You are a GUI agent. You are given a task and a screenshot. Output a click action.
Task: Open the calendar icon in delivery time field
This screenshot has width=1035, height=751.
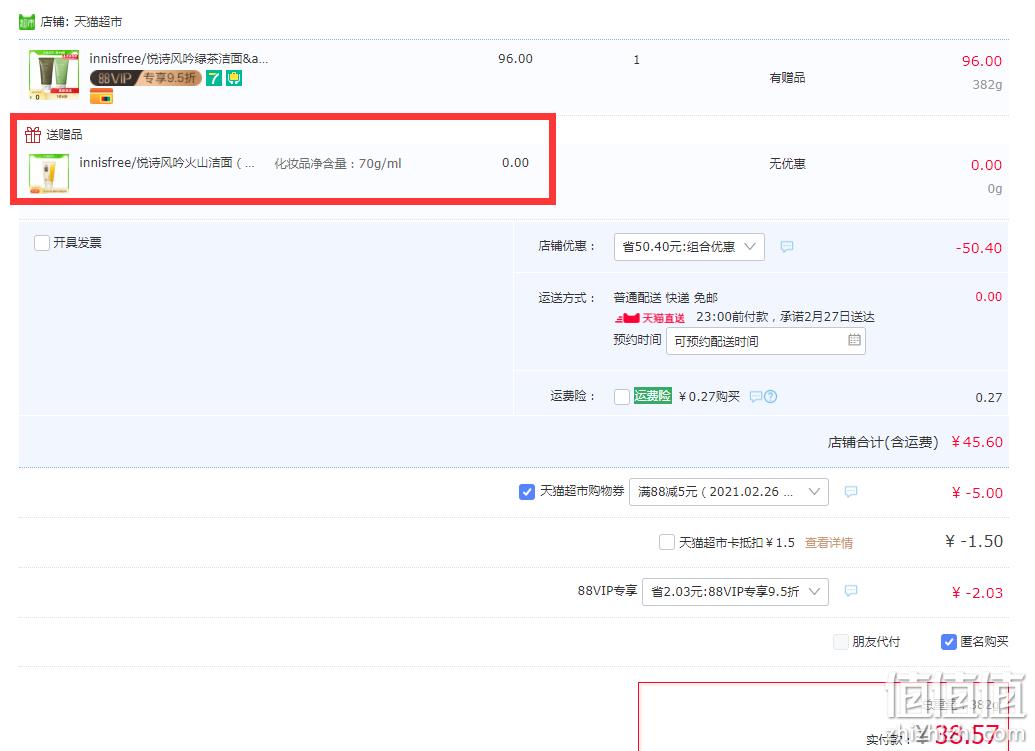[854, 340]
